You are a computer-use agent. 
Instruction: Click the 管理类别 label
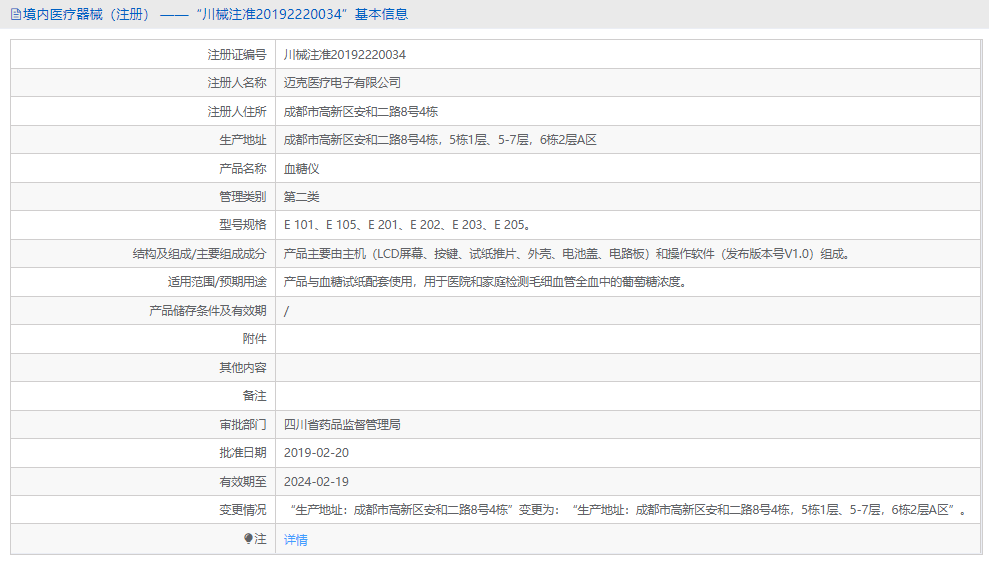click(x=243, y=197)
